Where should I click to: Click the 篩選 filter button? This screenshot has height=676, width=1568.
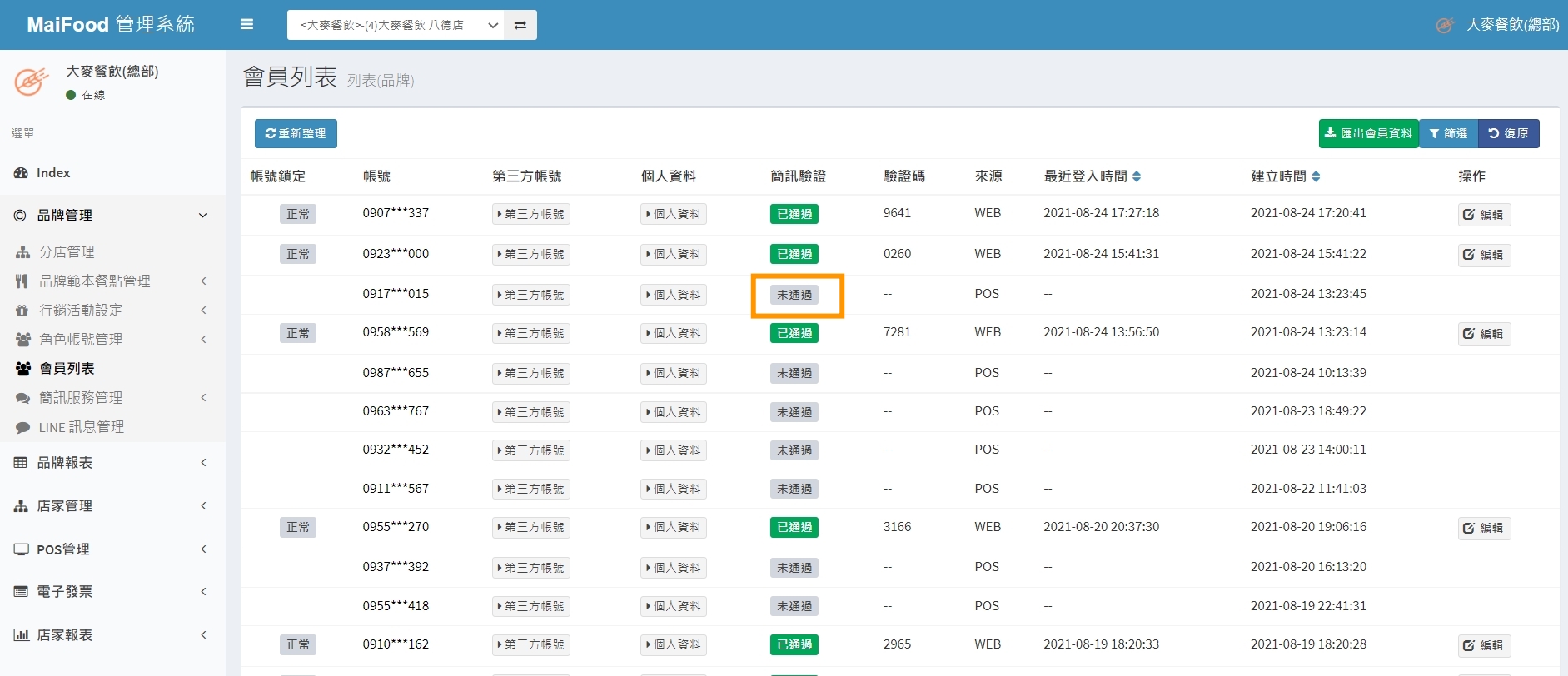point(1448,134)
